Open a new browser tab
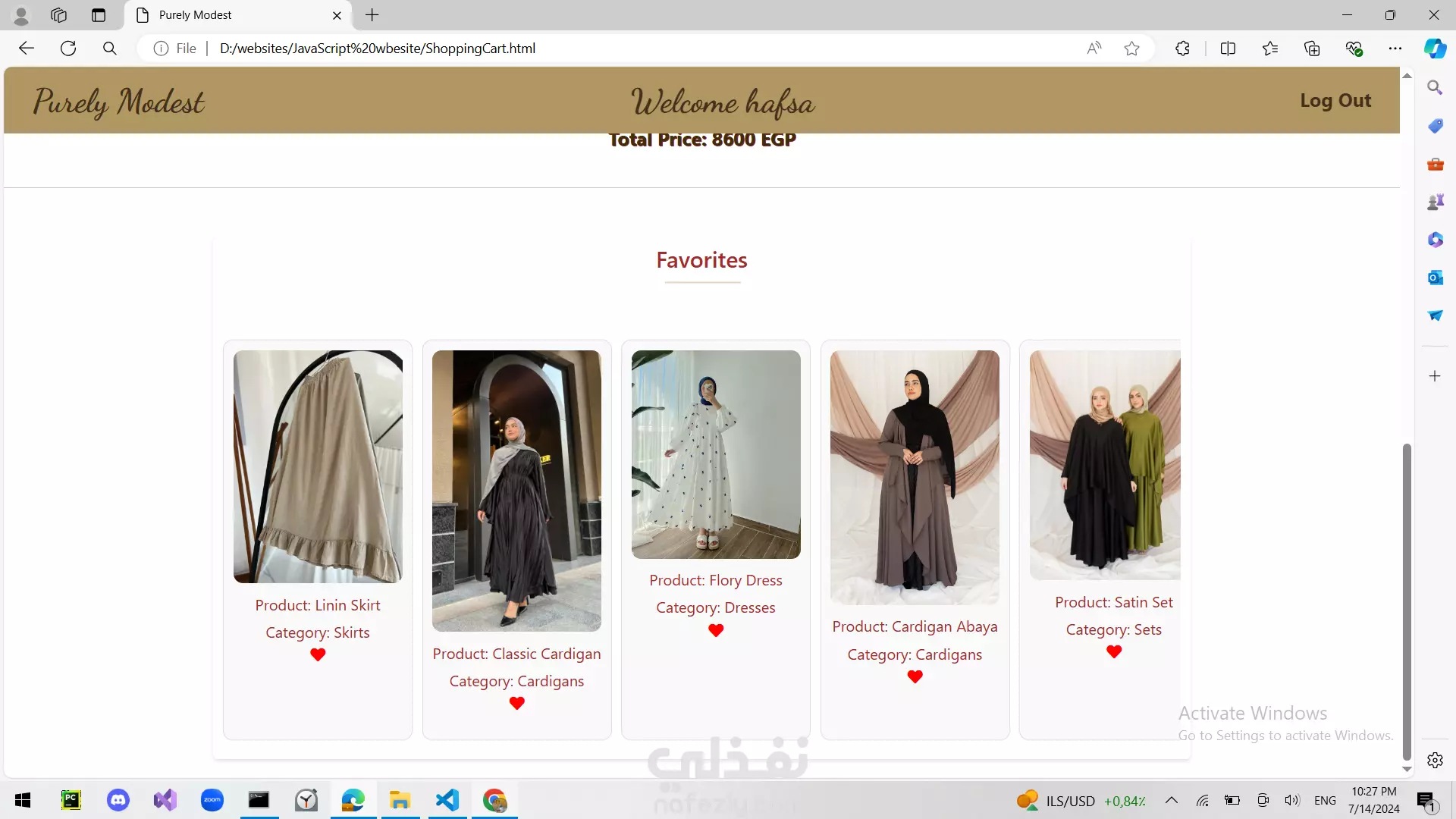 tap(372, 15)
